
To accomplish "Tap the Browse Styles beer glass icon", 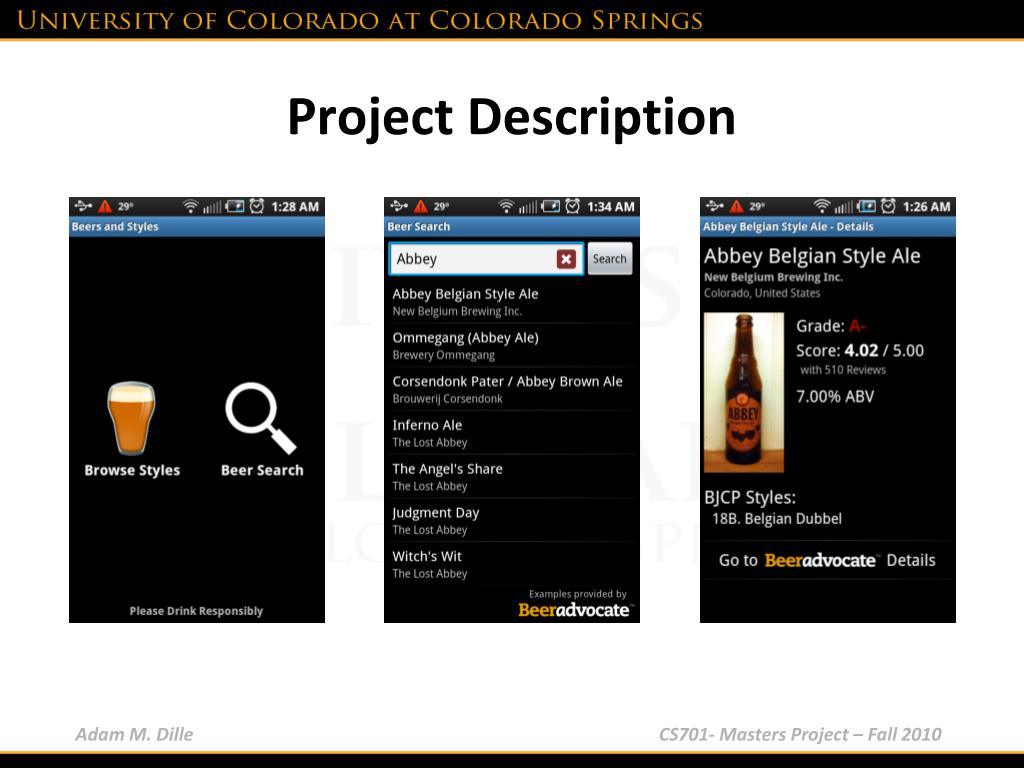I will (x=131, y=418).
